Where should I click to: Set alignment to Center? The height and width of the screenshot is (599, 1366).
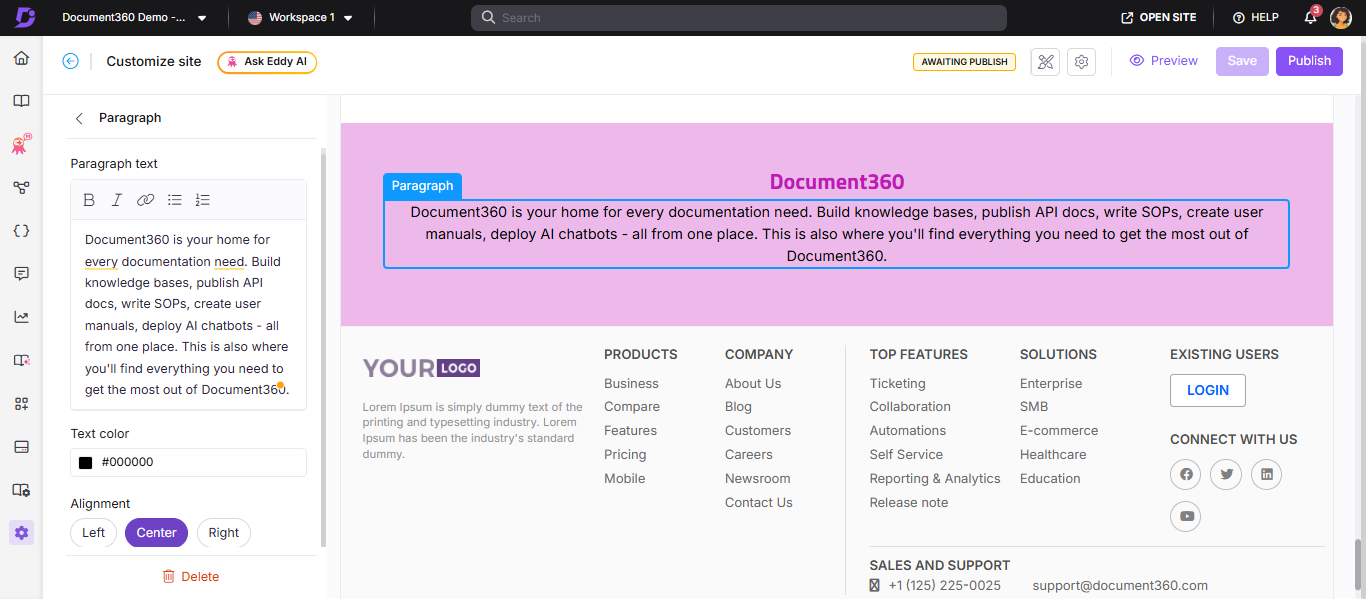click(x=157, y=533)
